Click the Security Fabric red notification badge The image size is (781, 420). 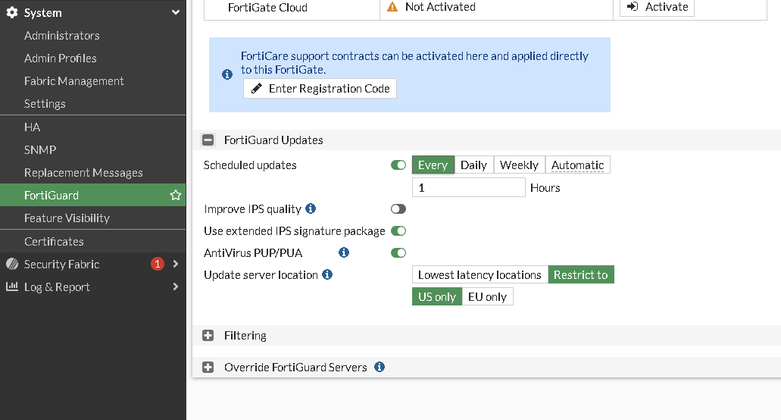157,264
